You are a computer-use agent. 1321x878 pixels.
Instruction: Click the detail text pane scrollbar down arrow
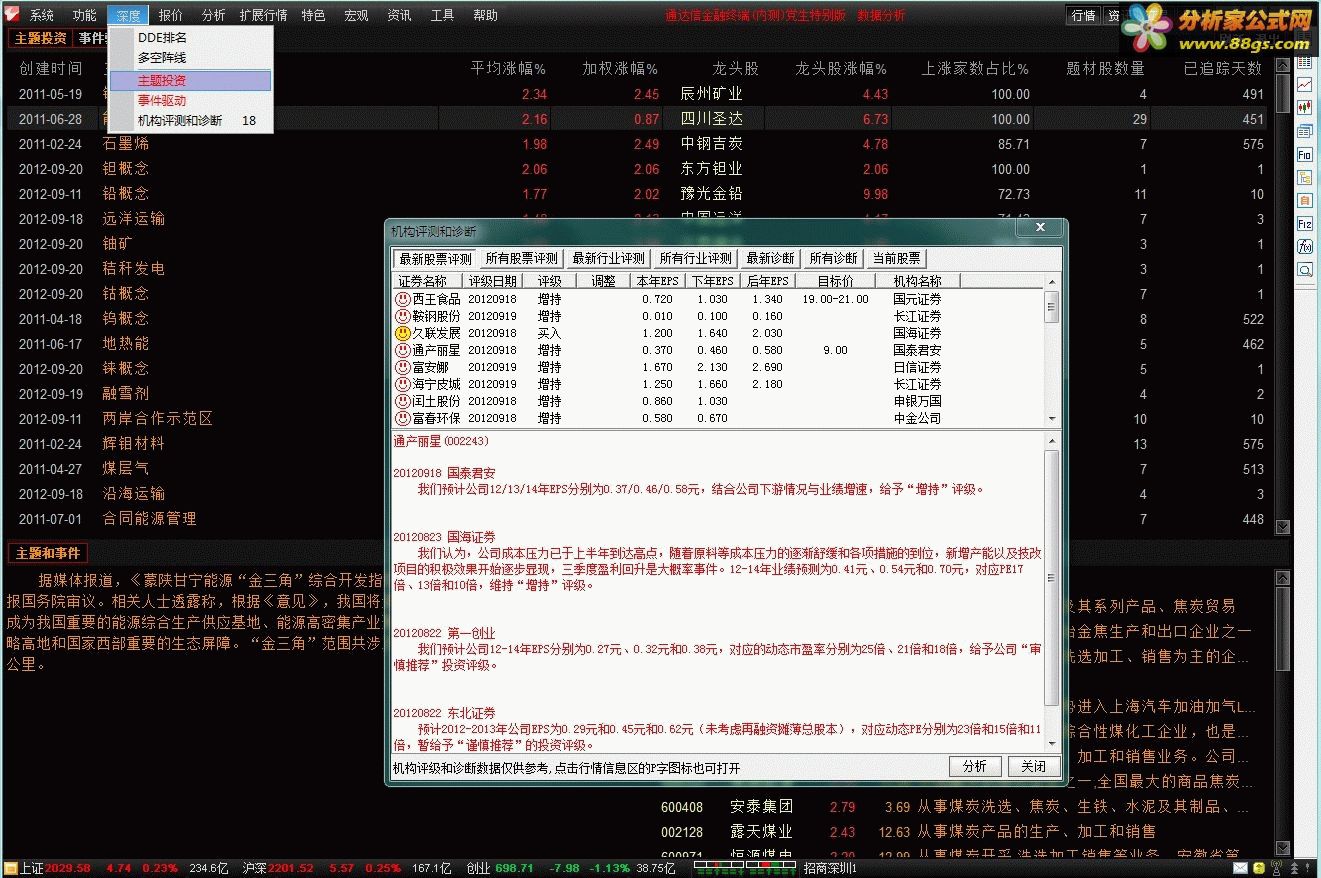(1051, 744)
